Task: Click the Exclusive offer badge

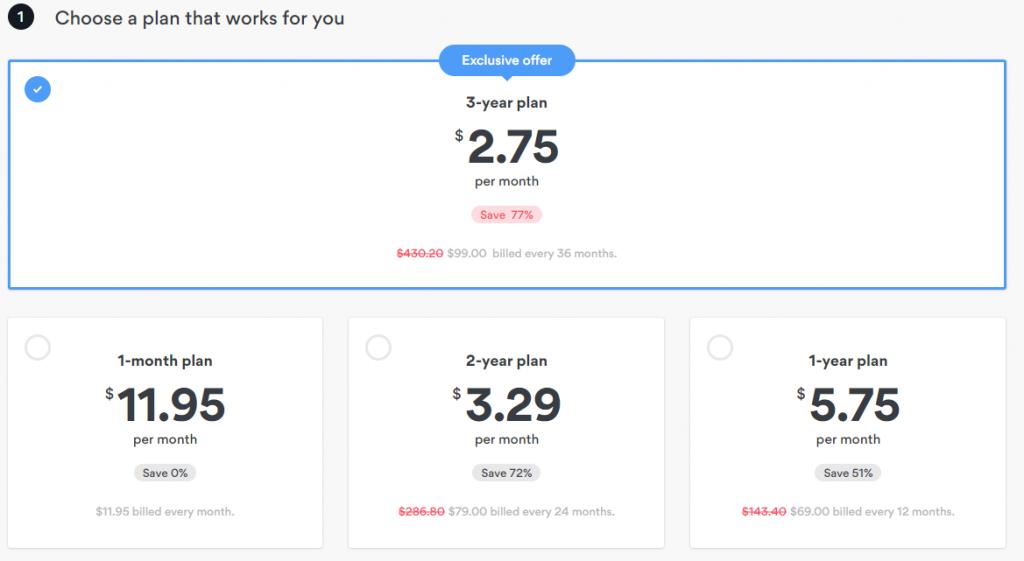Action: coord(507,61)
